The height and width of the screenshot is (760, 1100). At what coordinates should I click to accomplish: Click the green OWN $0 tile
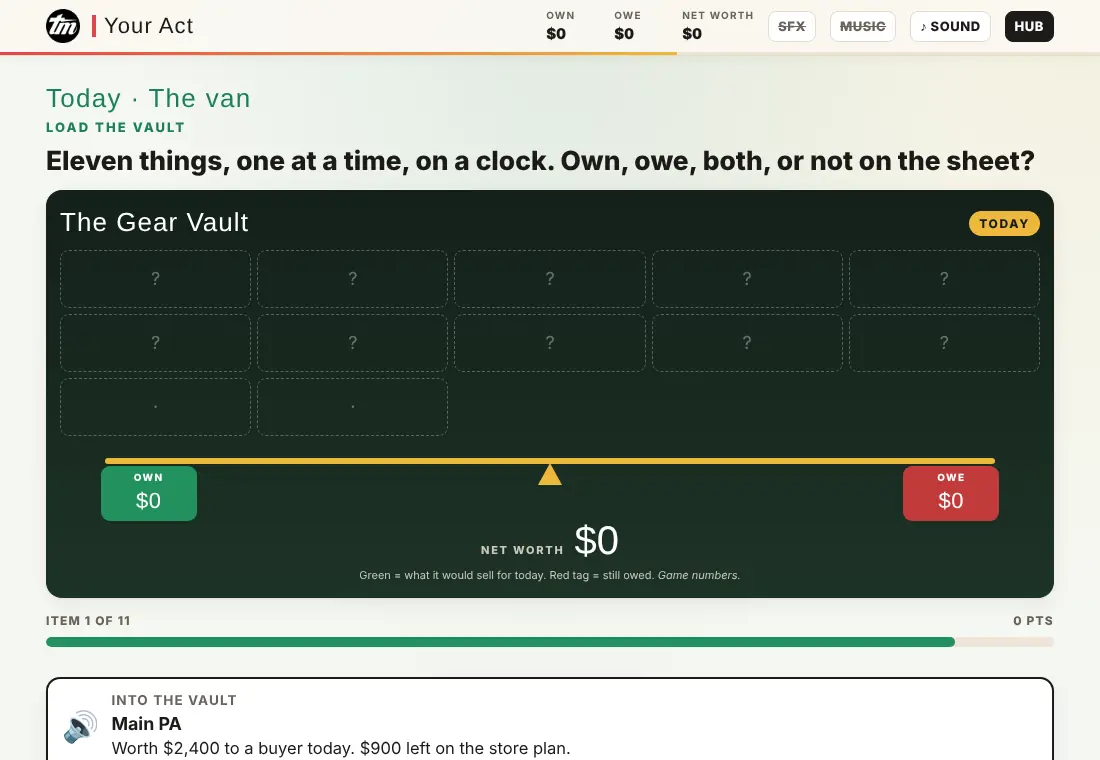(149, 493)
